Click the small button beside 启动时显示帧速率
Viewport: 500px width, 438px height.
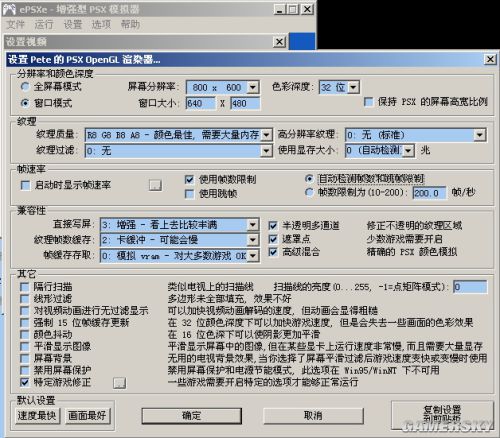pyautogui.click(x=155, y=185)
